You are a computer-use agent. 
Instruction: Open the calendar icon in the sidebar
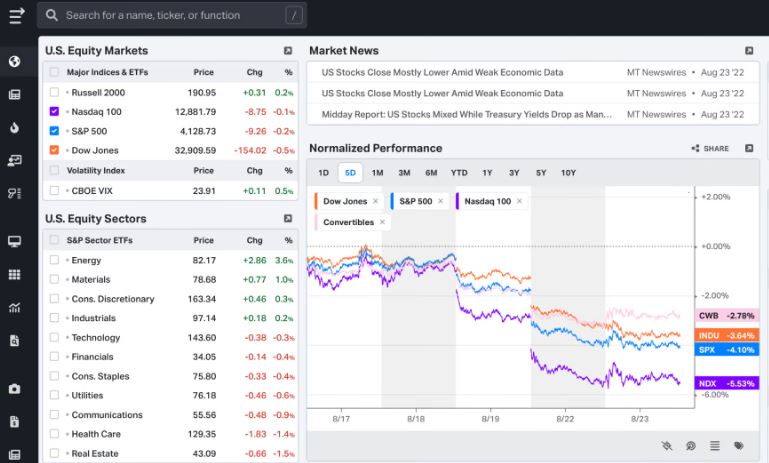point(15,95)
